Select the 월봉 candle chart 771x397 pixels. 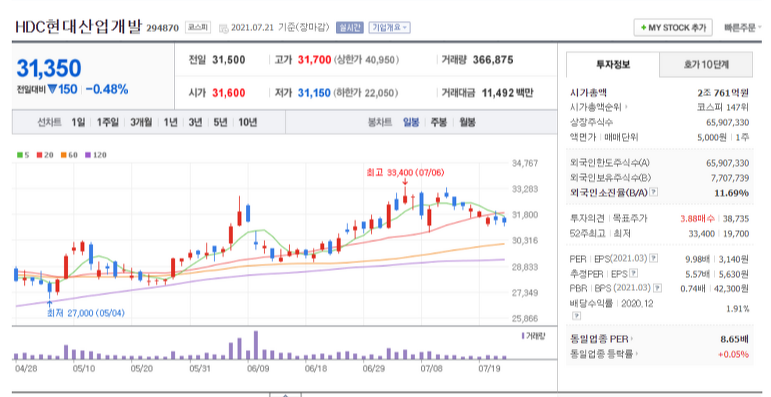tap(467, 122)
